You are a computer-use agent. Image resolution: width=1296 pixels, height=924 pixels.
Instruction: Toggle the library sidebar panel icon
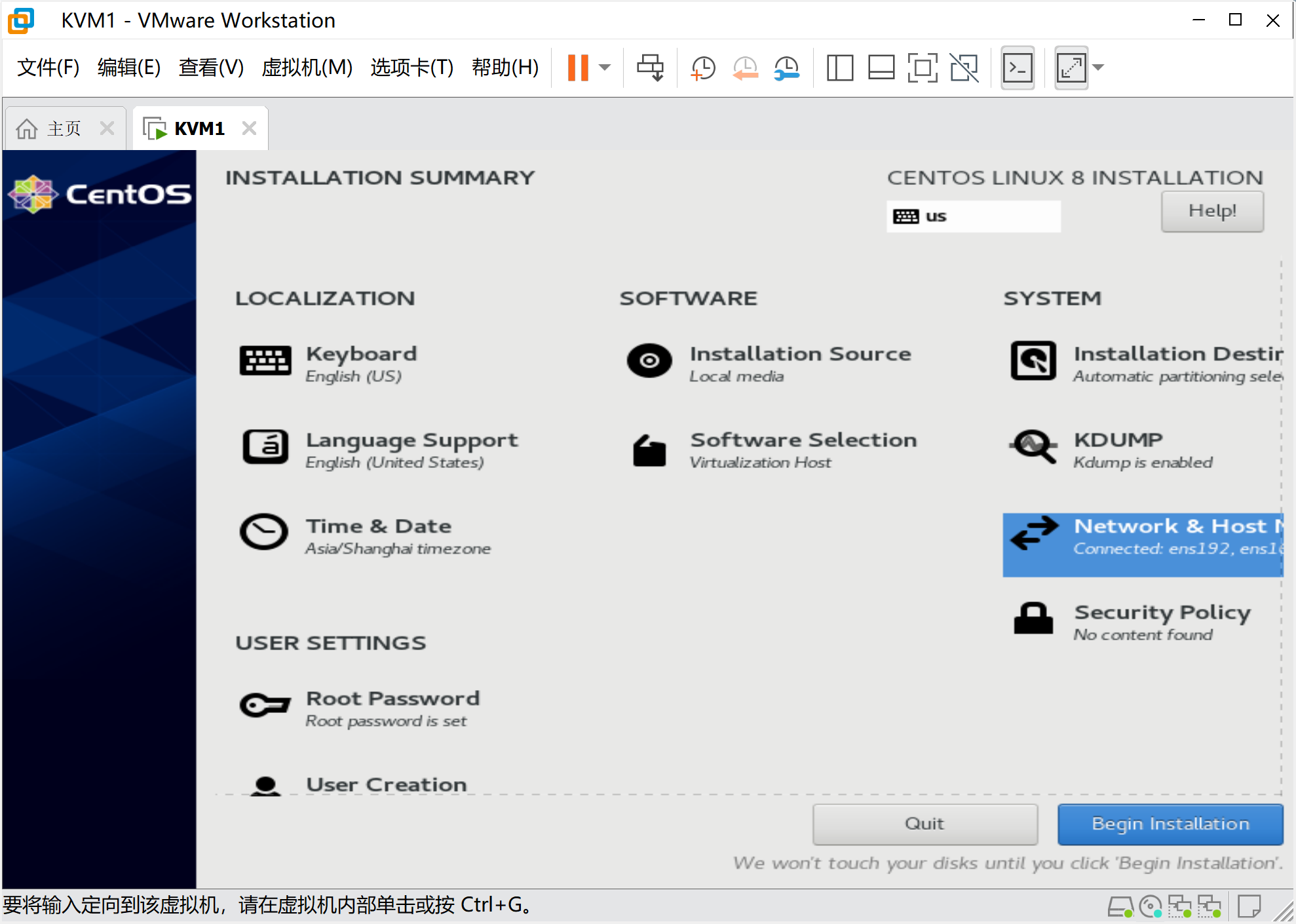839,67
